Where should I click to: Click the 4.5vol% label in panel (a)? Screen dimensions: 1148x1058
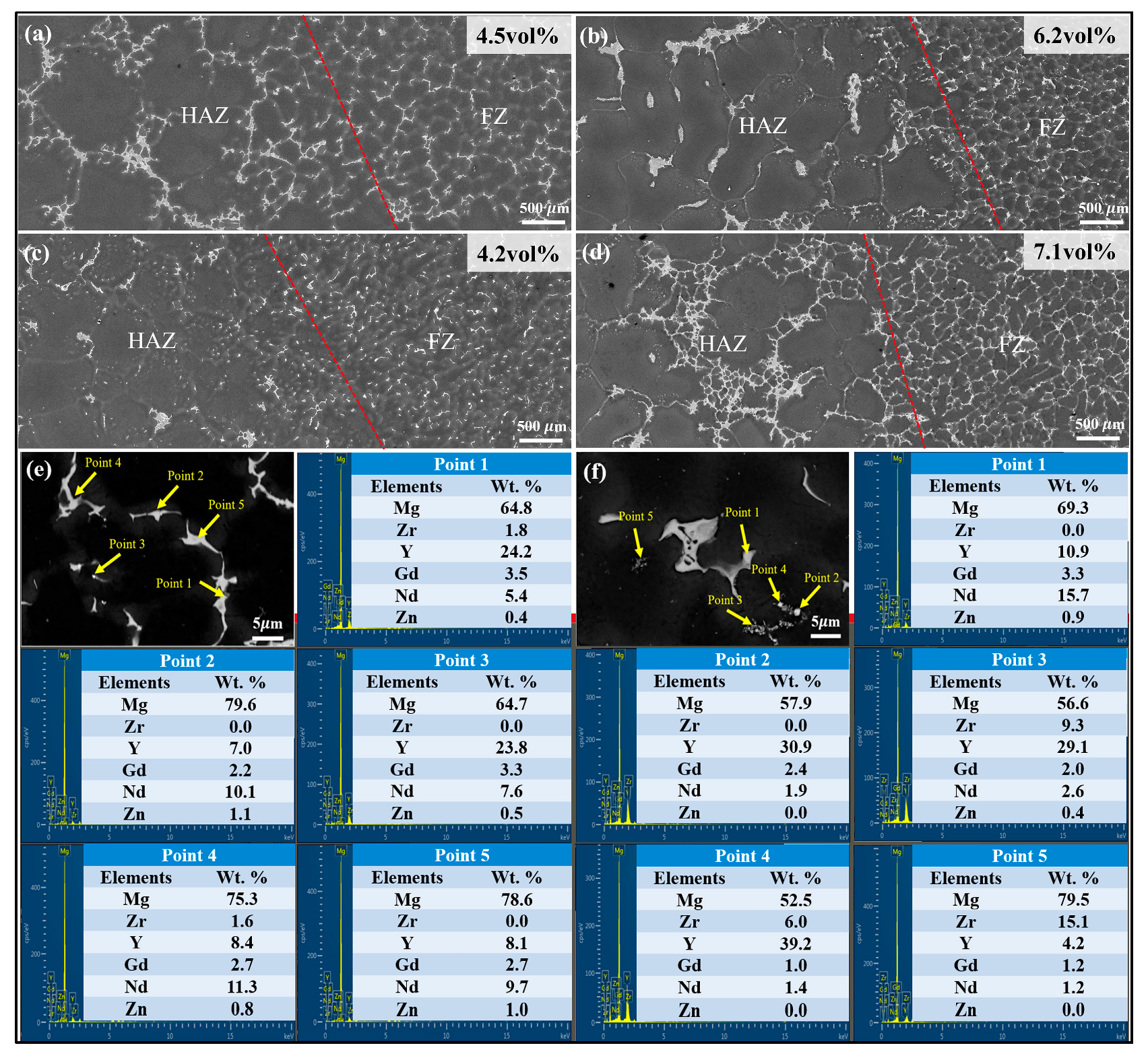[x=517, y=36]
